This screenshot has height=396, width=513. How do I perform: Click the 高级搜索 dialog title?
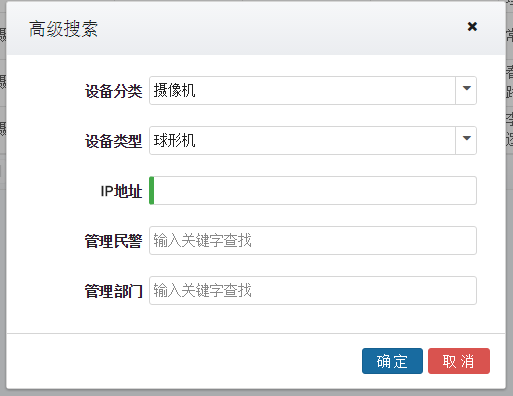pyautogui.click(x=63, y=29)
